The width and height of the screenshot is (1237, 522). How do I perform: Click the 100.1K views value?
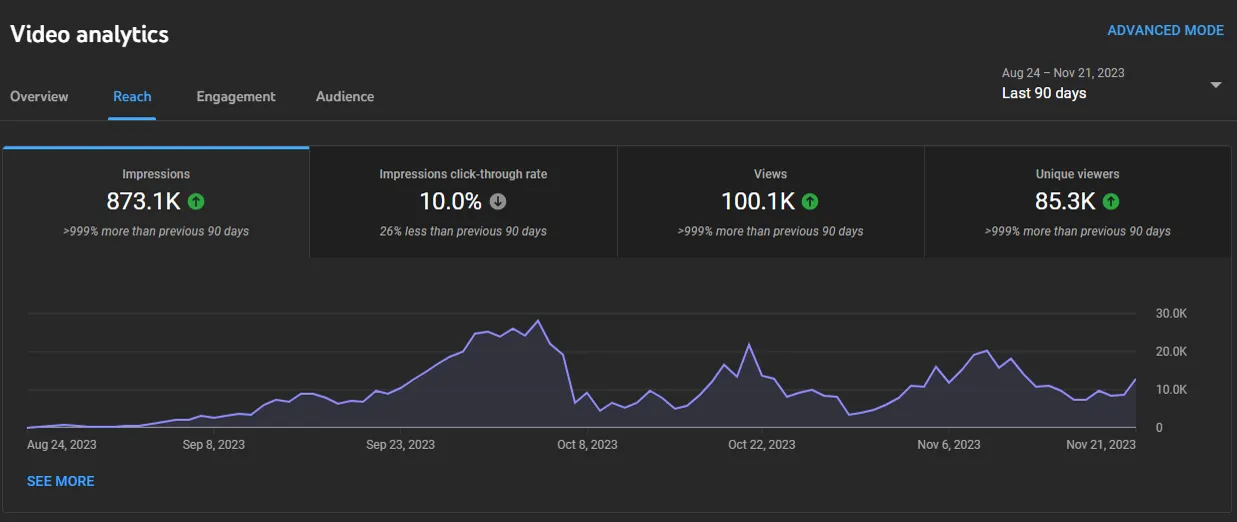758,201
